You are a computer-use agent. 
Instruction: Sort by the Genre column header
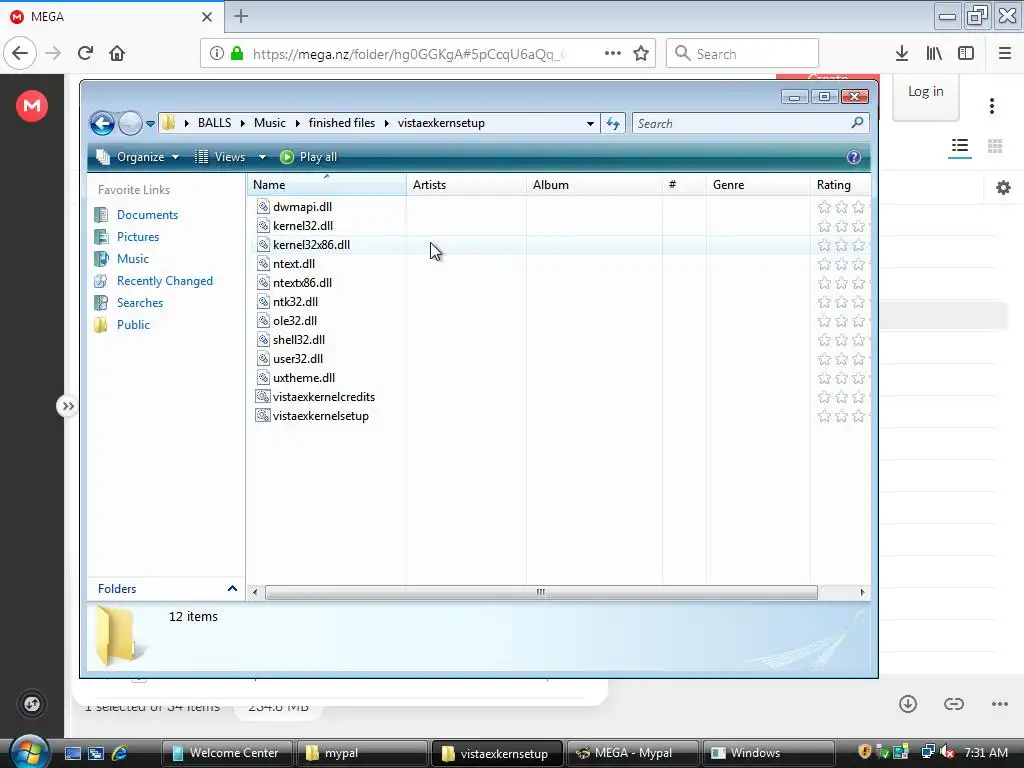pyautogui.click(x=758, y=185)
